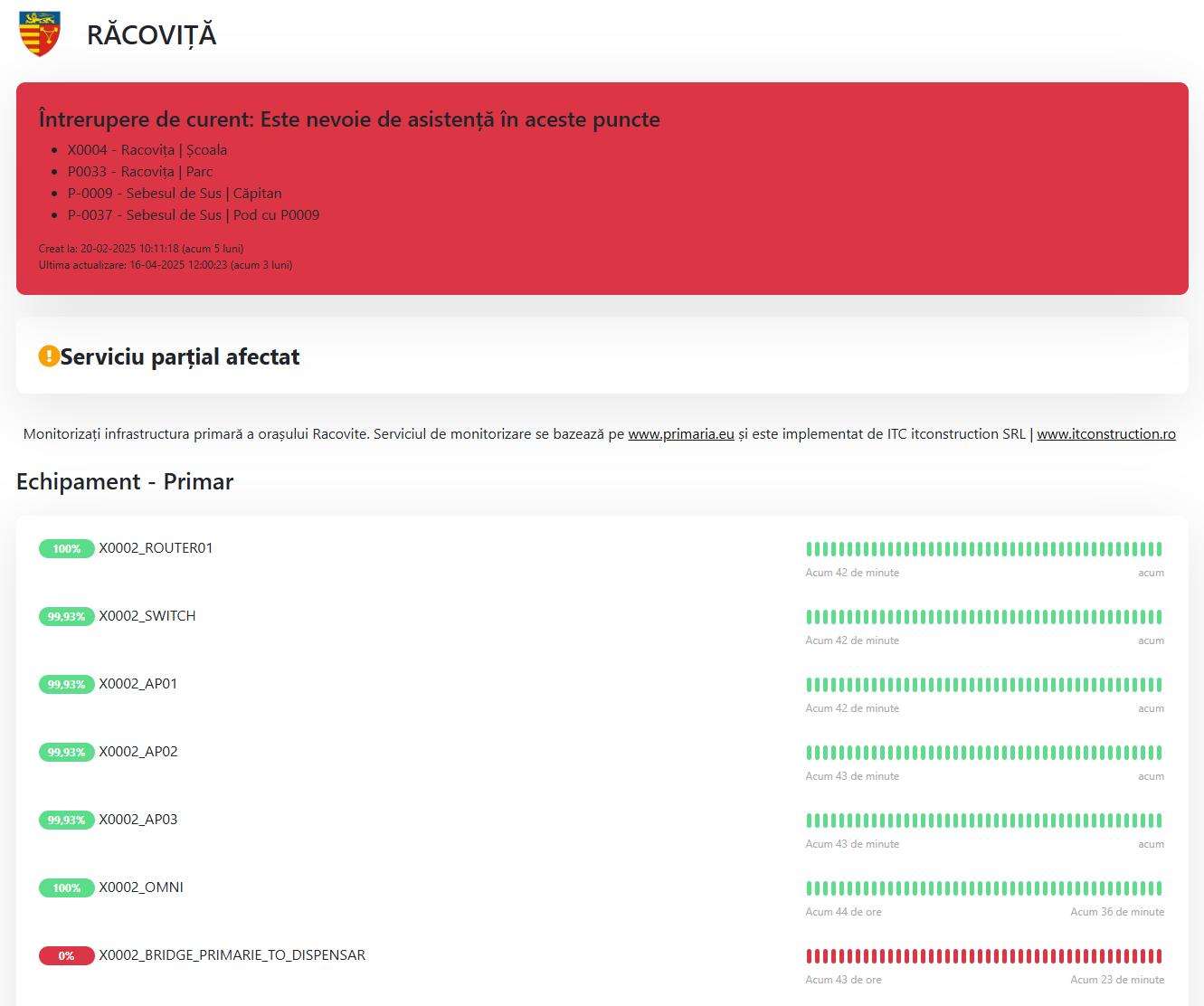
Task: Click the Echipament - Primar group heading
Action: click(125, 482)
